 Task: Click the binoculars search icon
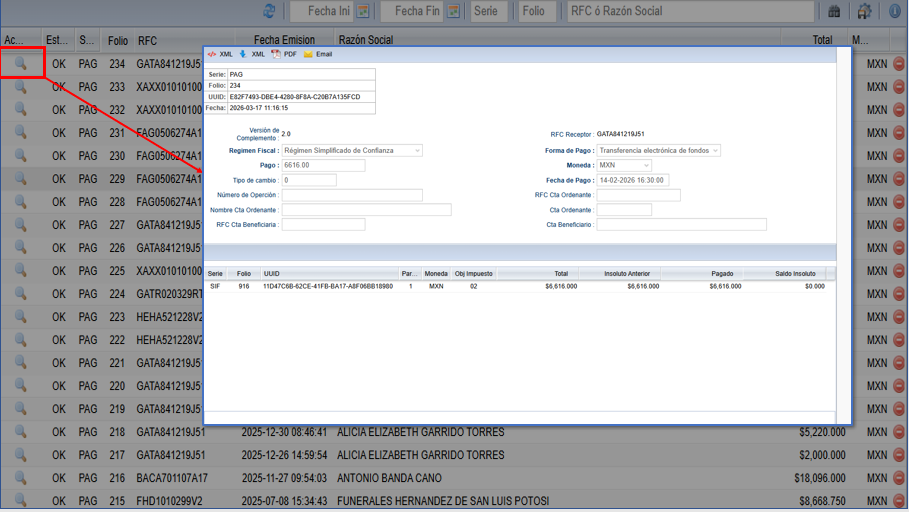pyautogui.click(x=834, y=11)
